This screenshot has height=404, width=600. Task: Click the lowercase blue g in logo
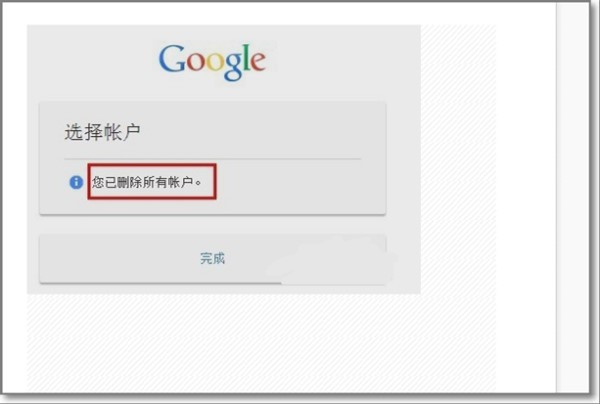click(234, 67)
